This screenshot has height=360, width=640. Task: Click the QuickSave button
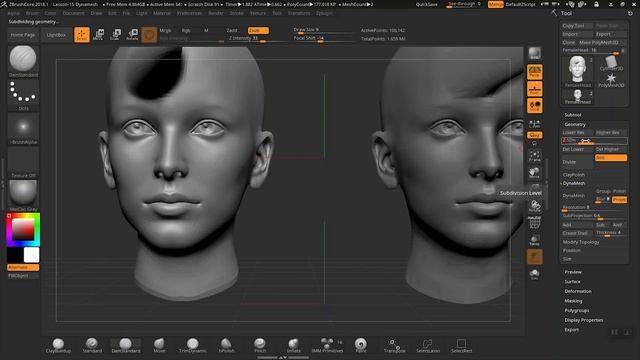427,4
